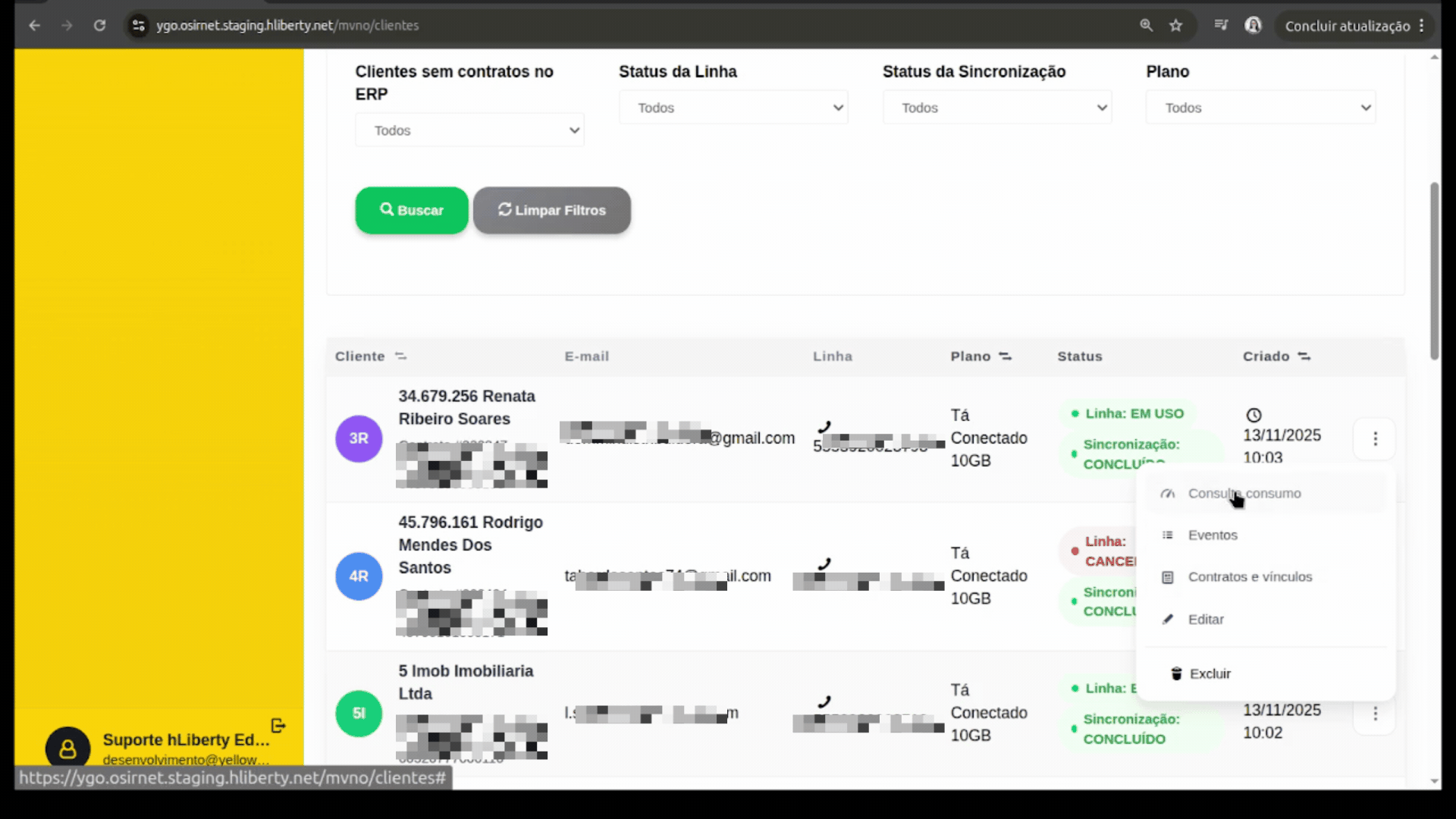
Task: Click the browser reload icon
Action: coord(99,25)
